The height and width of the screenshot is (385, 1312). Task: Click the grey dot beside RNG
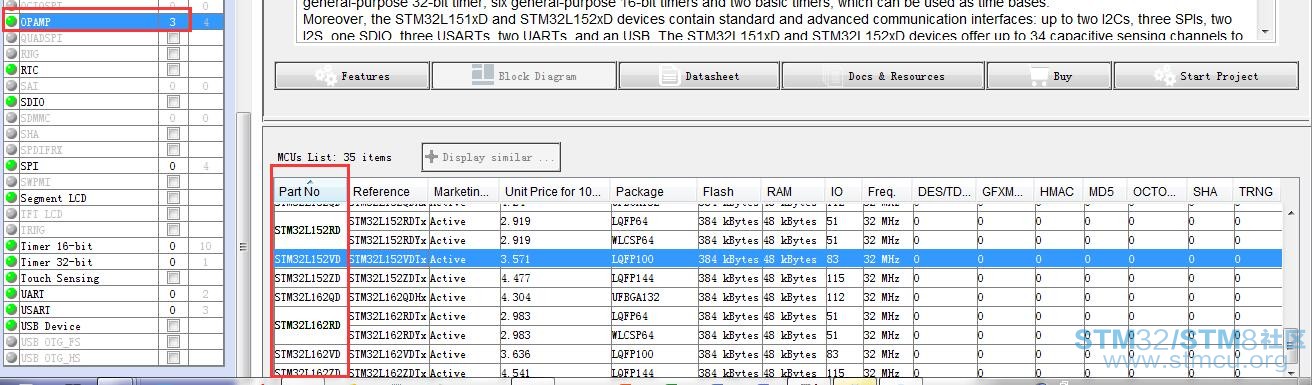coord(11,54)
